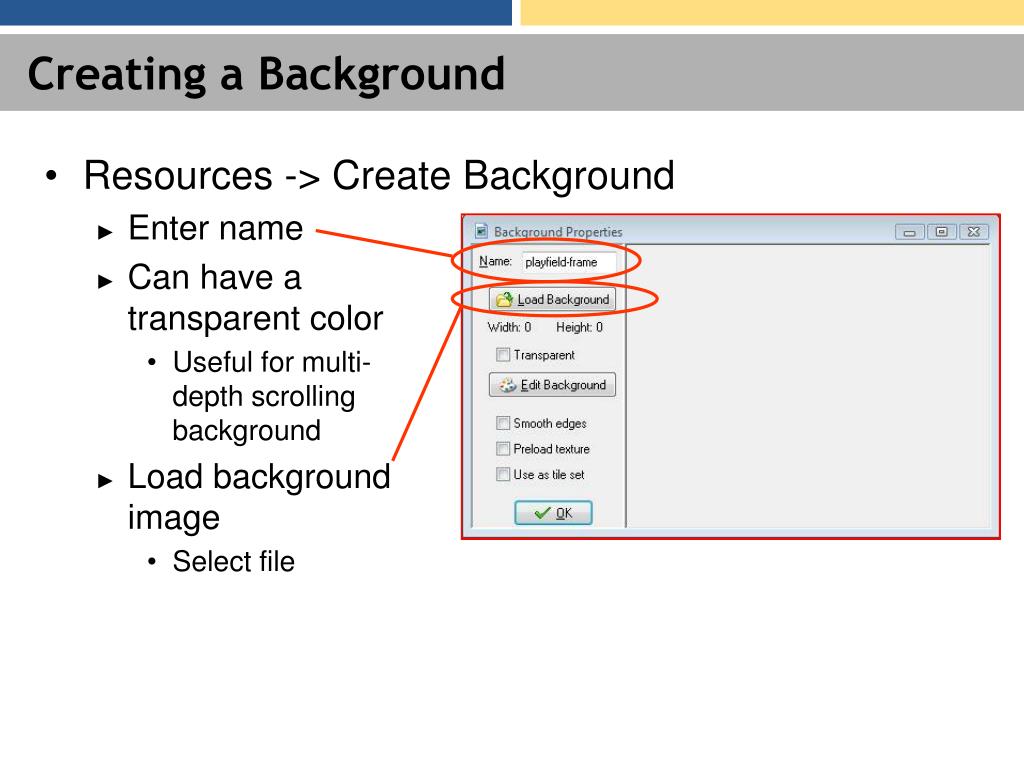
Task: Click the Load background image bullet
Action: (x=259, y=497)
